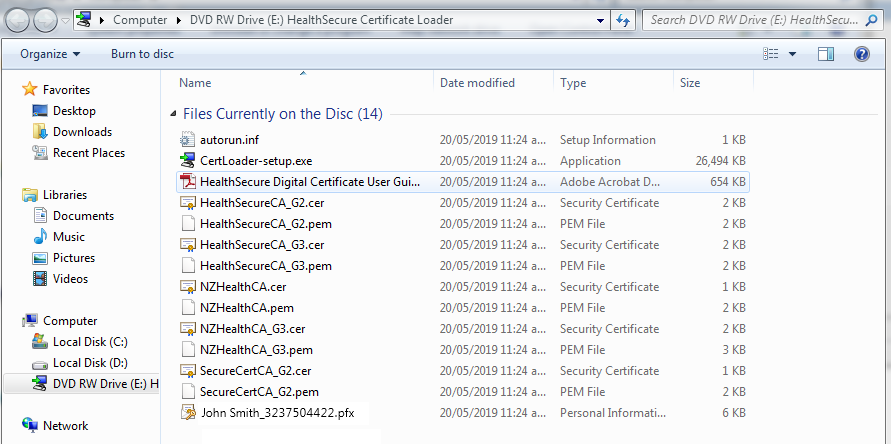Select NZHealthCA_G3.cer certificate file
This screenshot has height=444, width=891.
[x=252, y=329]
